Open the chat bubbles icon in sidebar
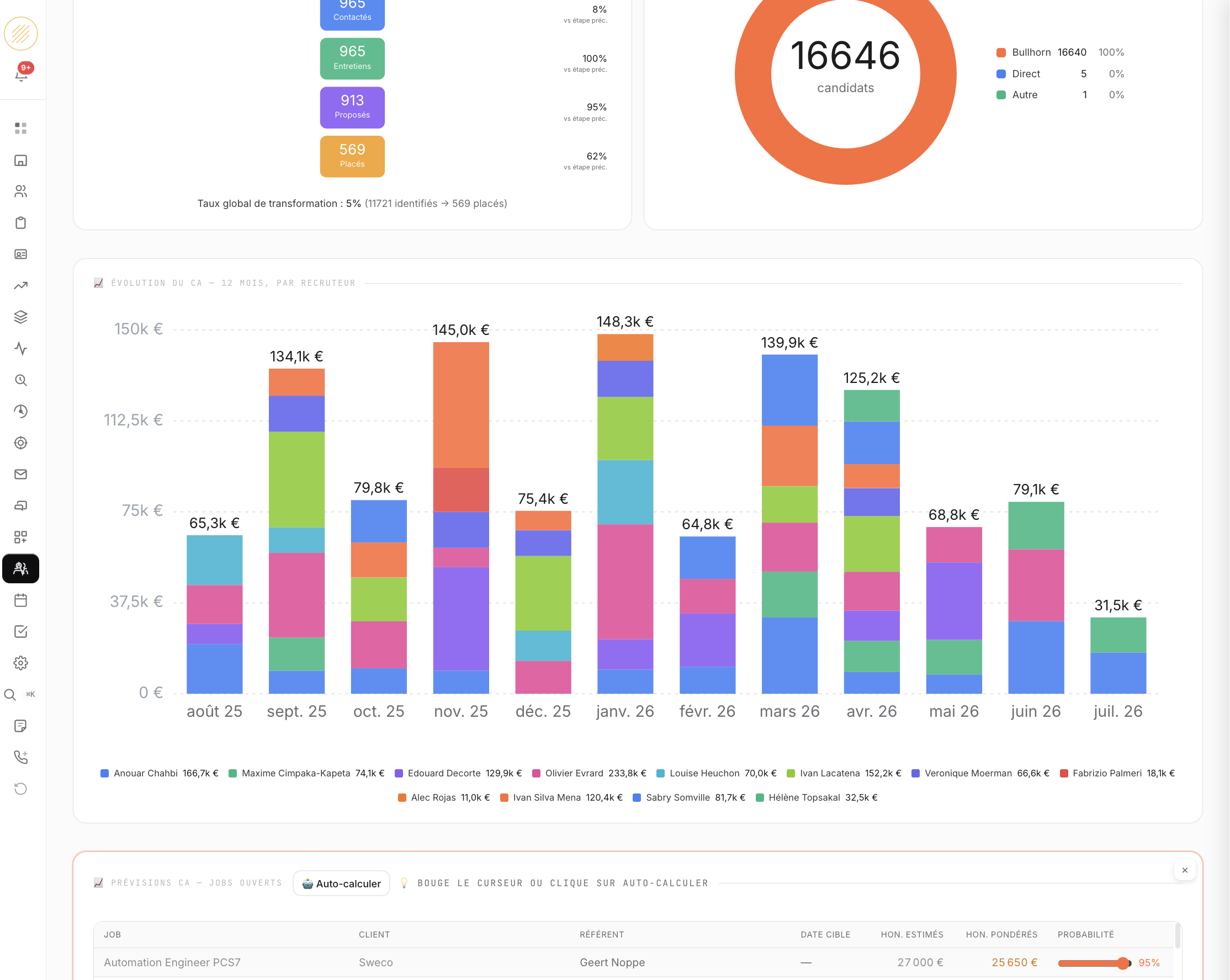This screenshot has width=1230, height=980. [x=21, y=505]
